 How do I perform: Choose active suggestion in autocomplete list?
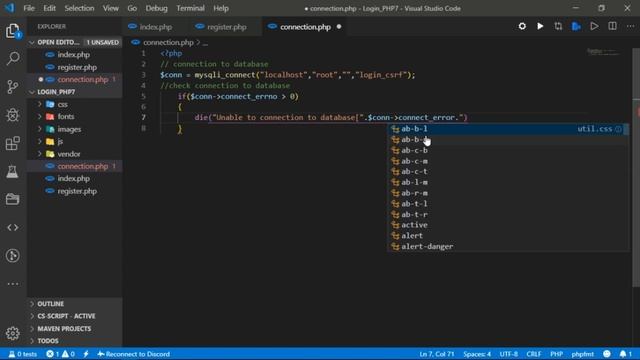508,225
